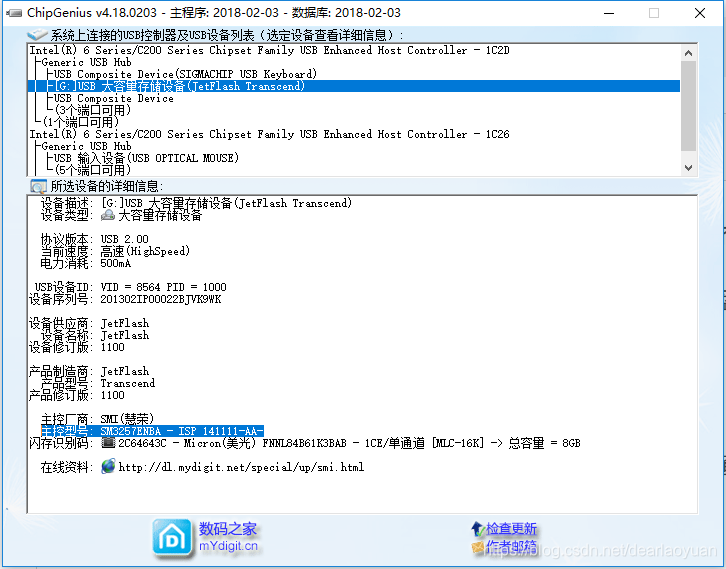726x569 pixels.
Task: Click the author email envelope icon
Action: [x=477, y=548]
